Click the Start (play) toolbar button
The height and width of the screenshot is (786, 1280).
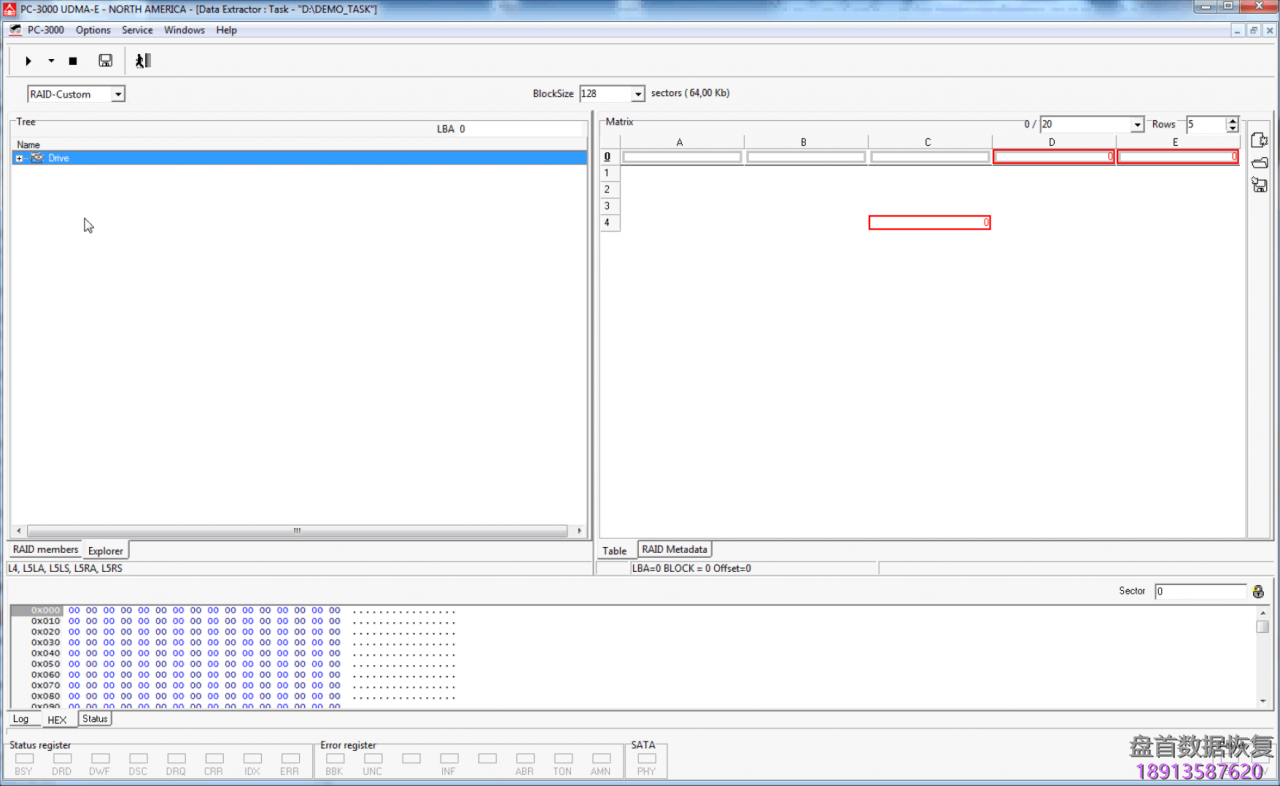[x=28, y=61]
